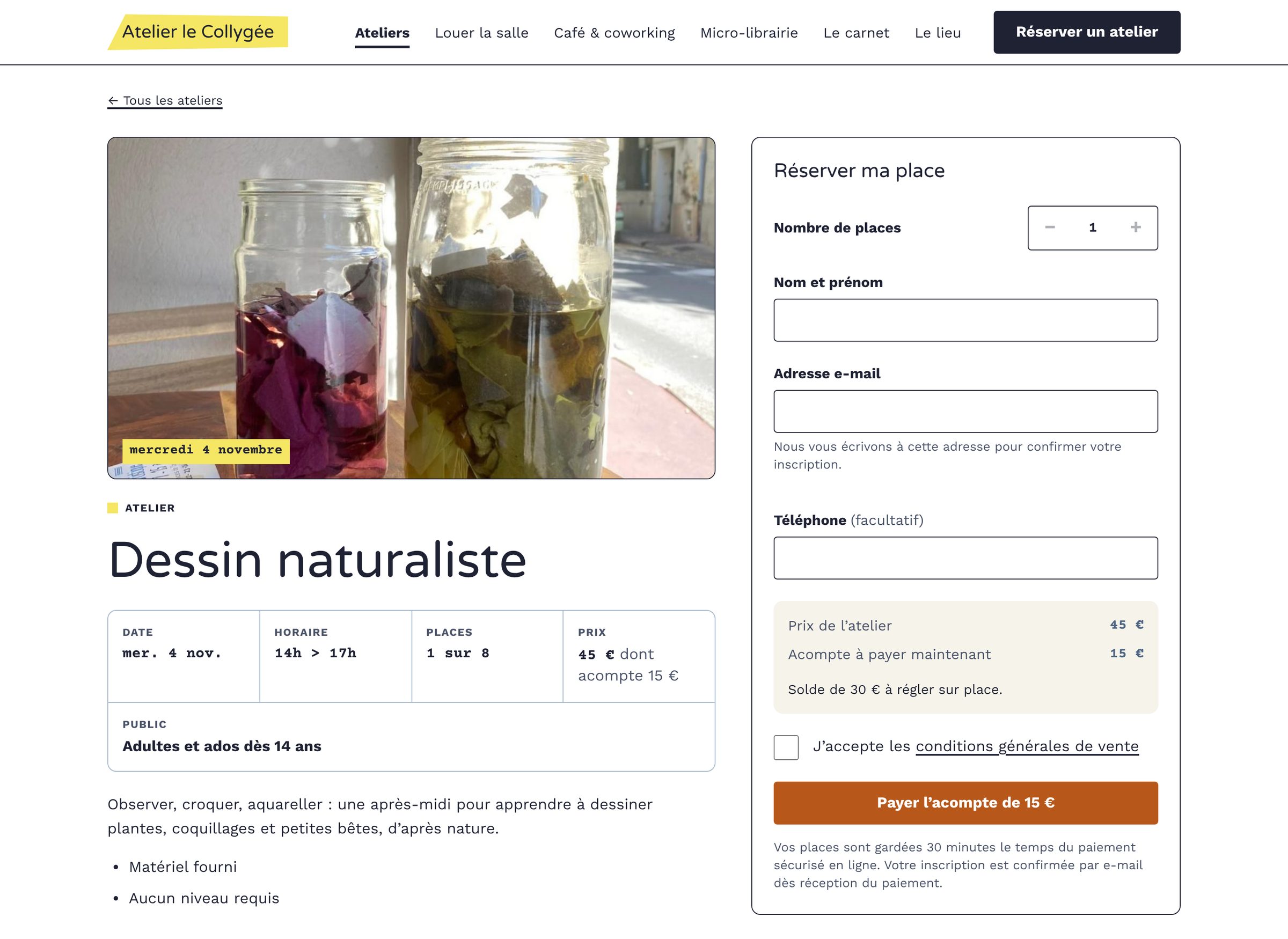Increase number of places with plus
The width and height of the screenshot is (1288, 939).
tap(1136, 228)
